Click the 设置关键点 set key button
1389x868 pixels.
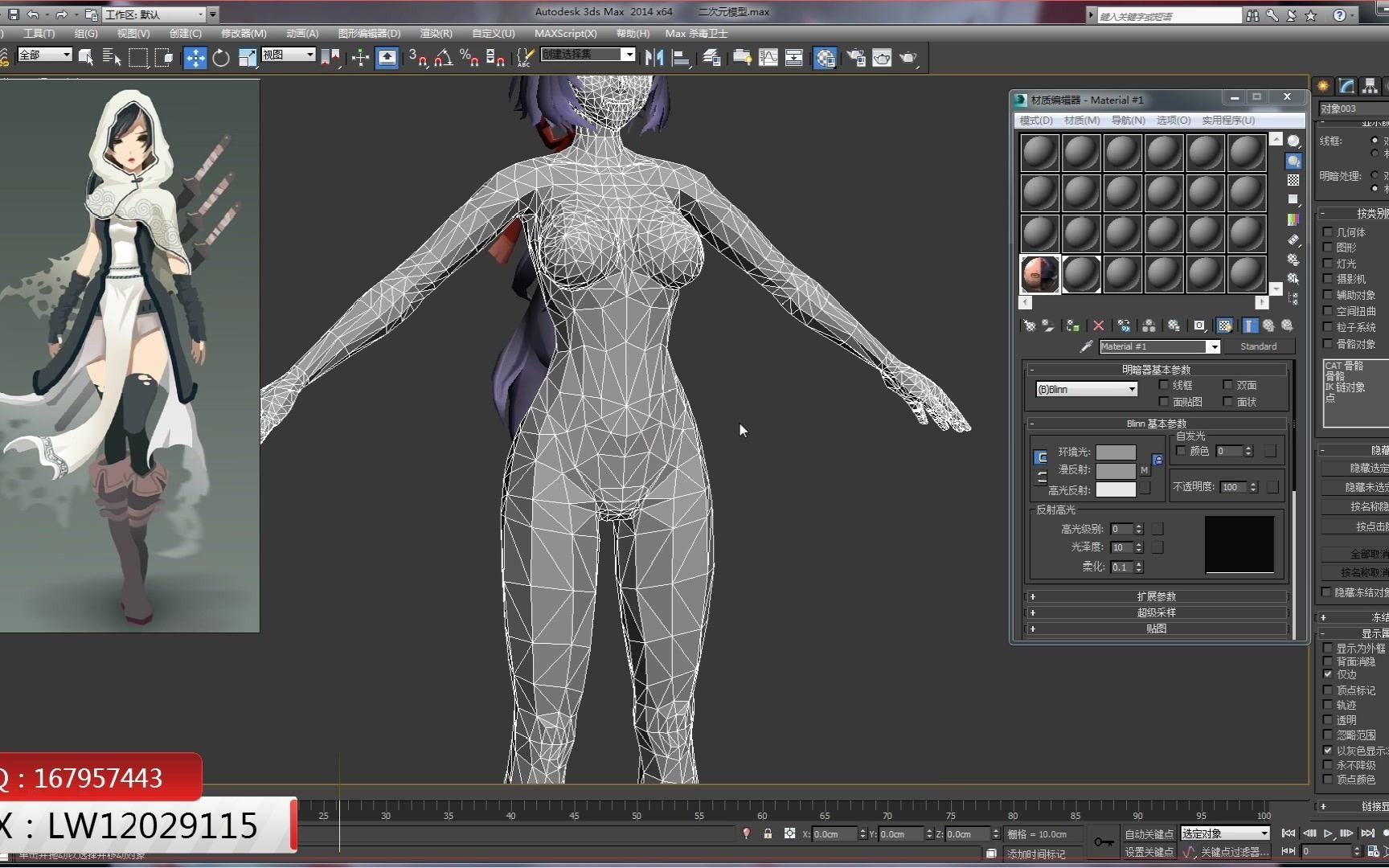coord(1149,852)
